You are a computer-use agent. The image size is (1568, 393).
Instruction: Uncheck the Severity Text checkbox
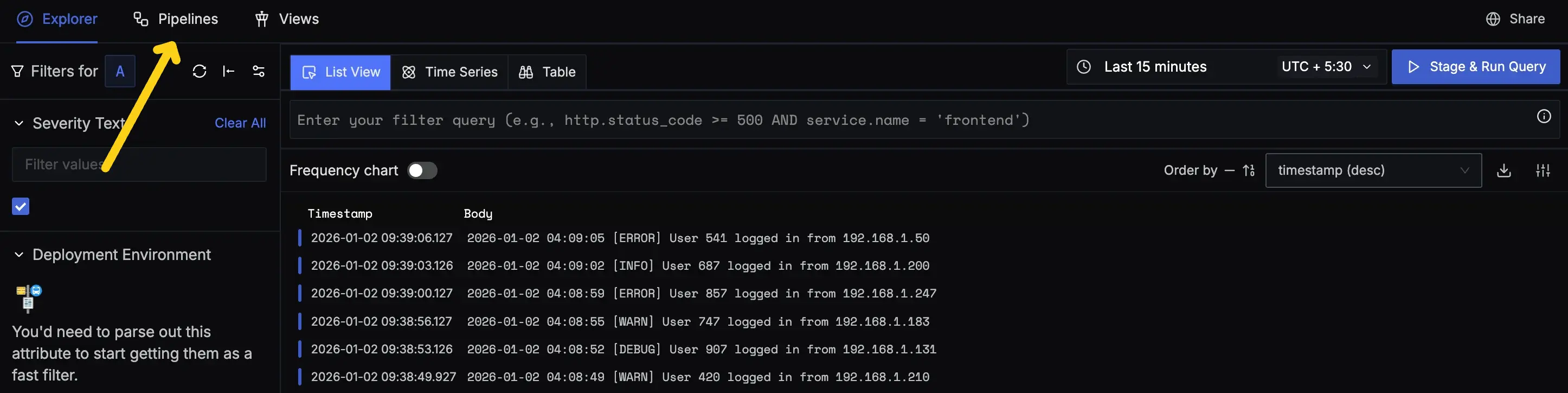click(20, 207)
